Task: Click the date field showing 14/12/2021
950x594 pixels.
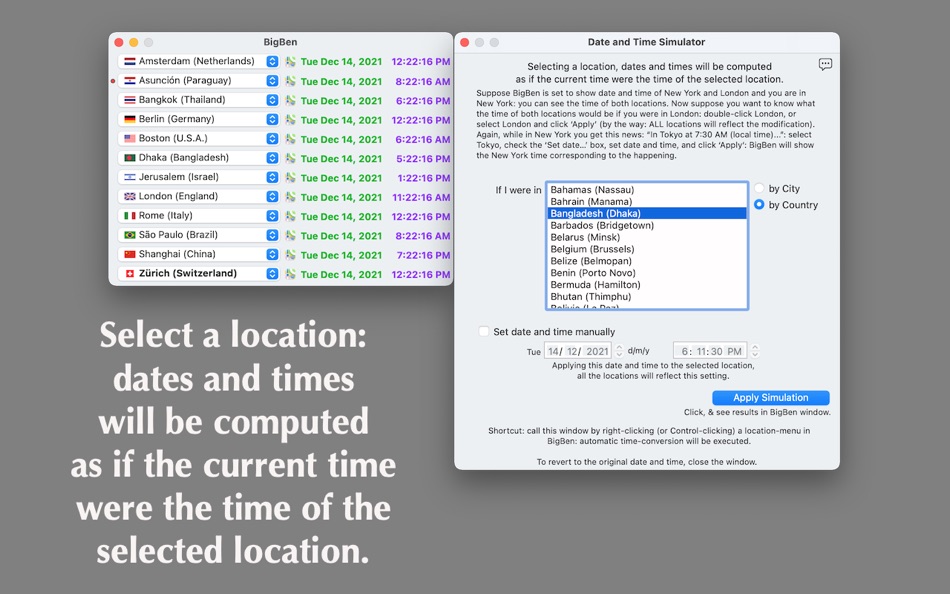Action: pyautogui.click(x=579, y=351)
